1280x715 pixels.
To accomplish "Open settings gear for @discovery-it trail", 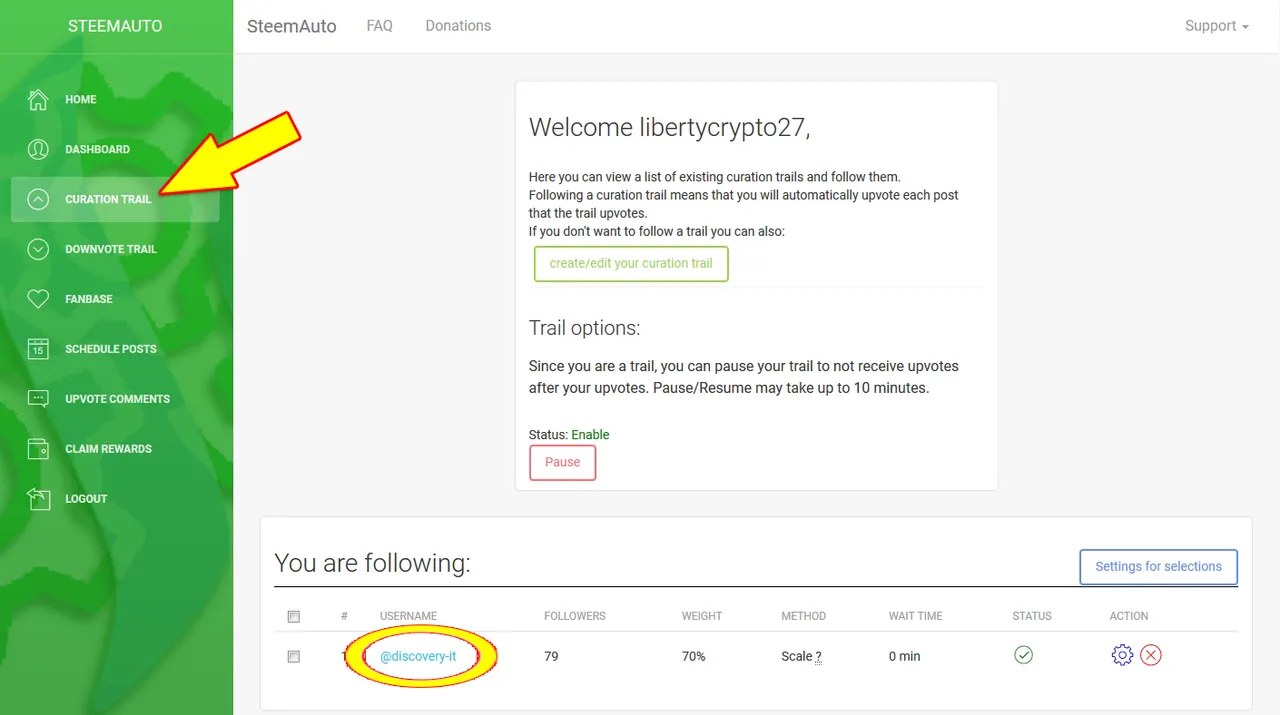I will [1122, 656].
